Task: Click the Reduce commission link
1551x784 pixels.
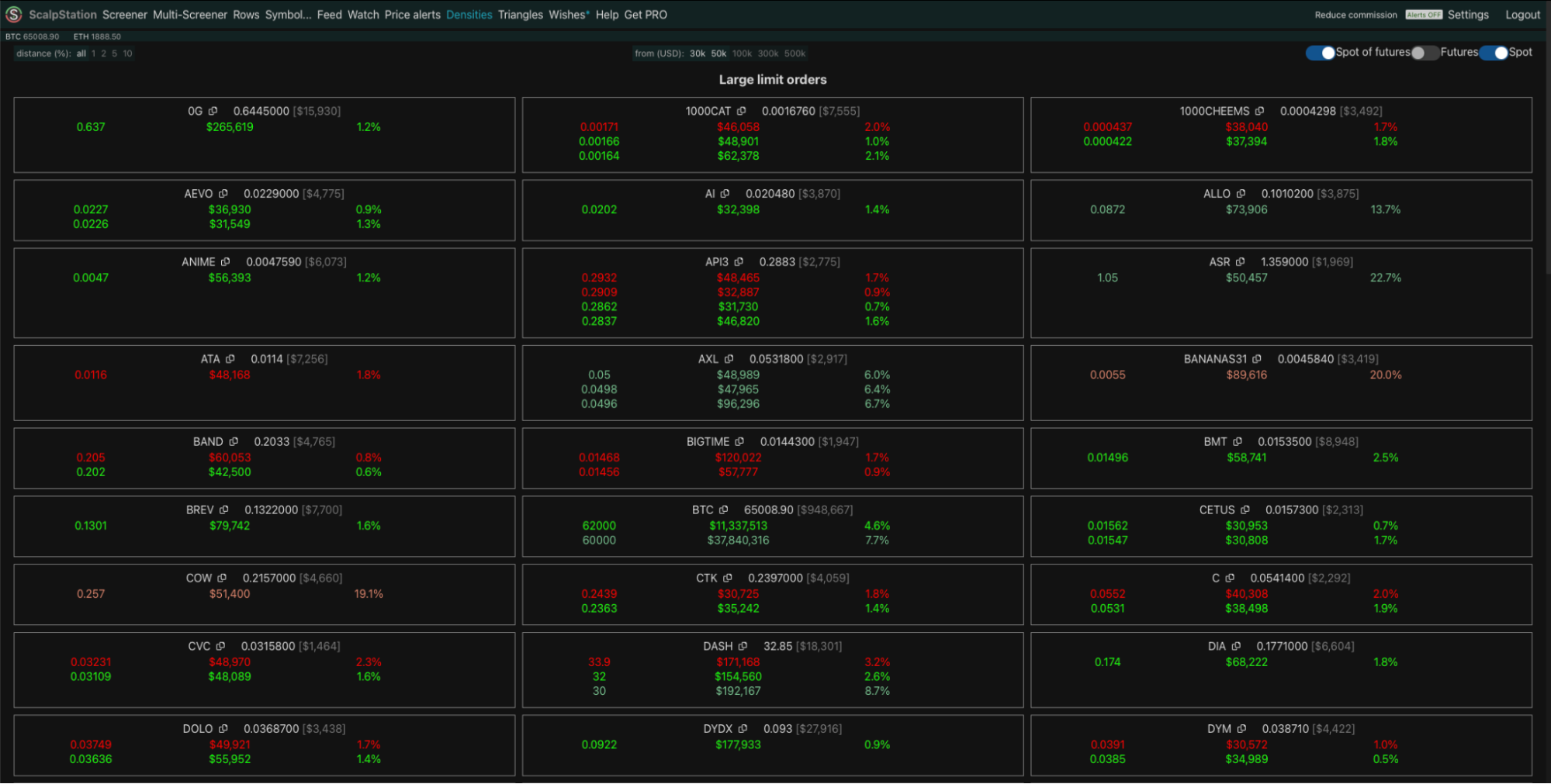Action: click(1355, 15)
